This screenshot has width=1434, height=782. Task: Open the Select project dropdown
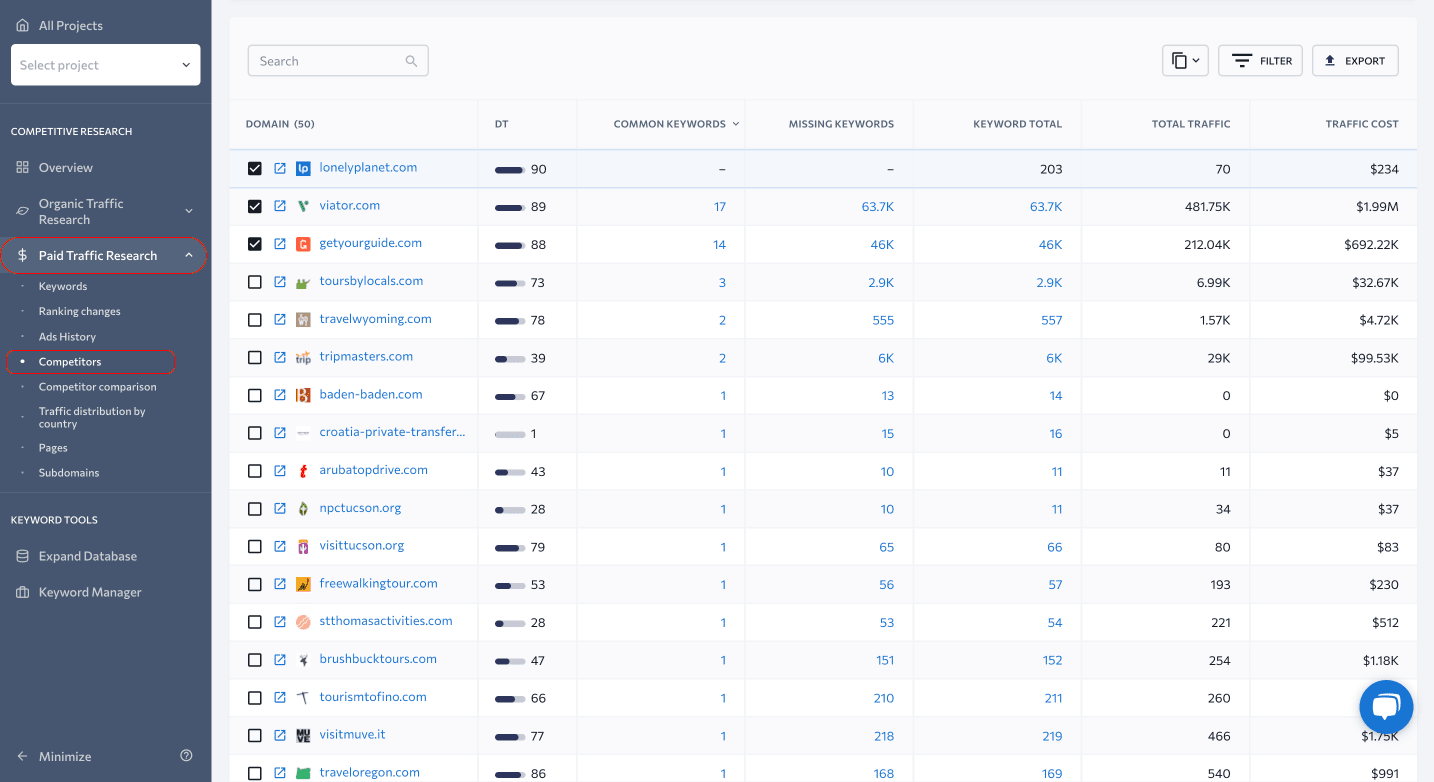pyautogui.click(x=105, y=65)
